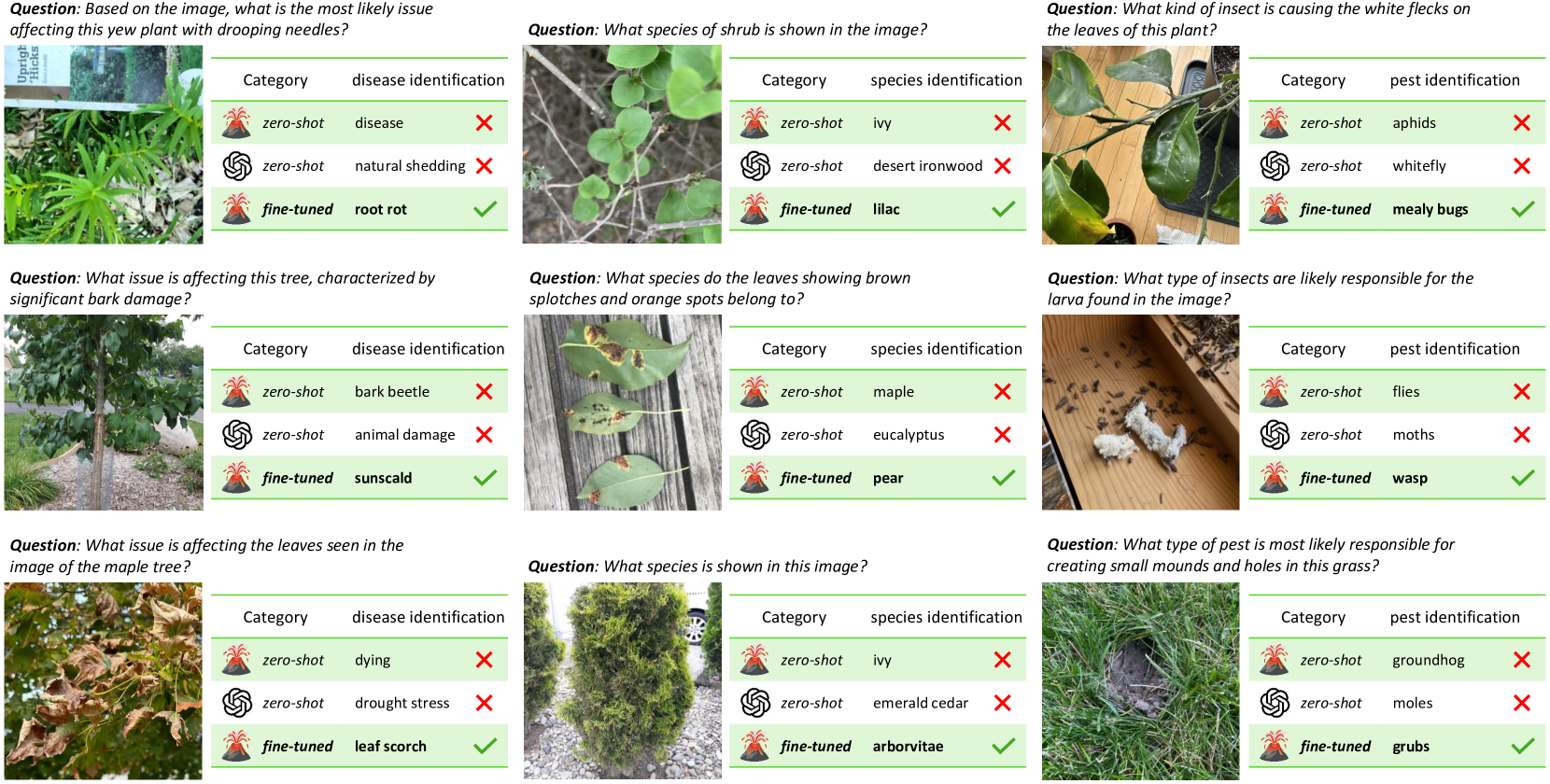Click the volcano icon next to "leaf scorch"
The width and height of the screenshot is (1550, 784).
tap(237, 746)
